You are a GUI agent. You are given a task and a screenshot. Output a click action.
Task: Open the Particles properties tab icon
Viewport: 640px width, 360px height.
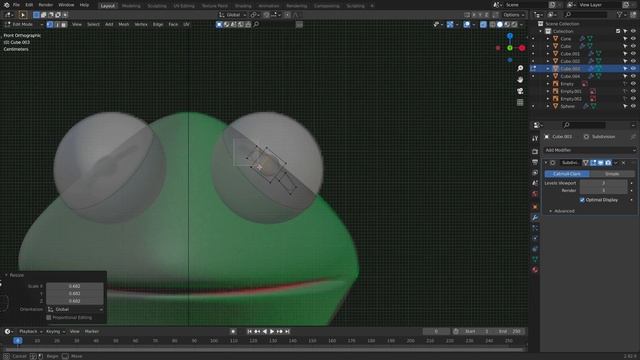coord(535,228)
